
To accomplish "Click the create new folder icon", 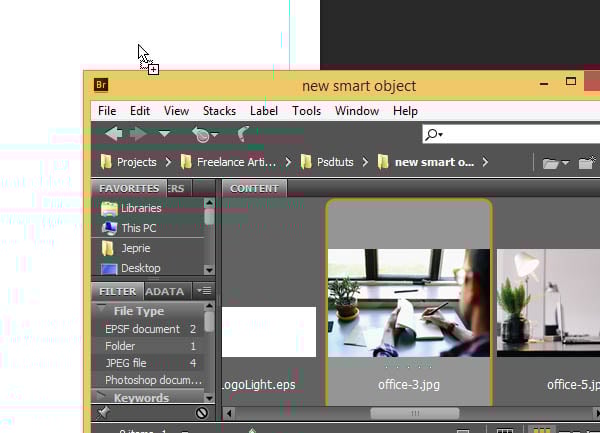I will pos(587,163).
